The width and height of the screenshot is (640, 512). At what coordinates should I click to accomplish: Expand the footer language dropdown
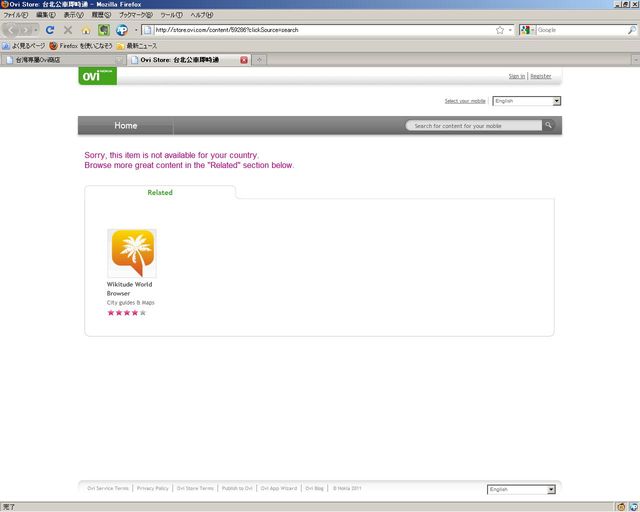point(521,489)
